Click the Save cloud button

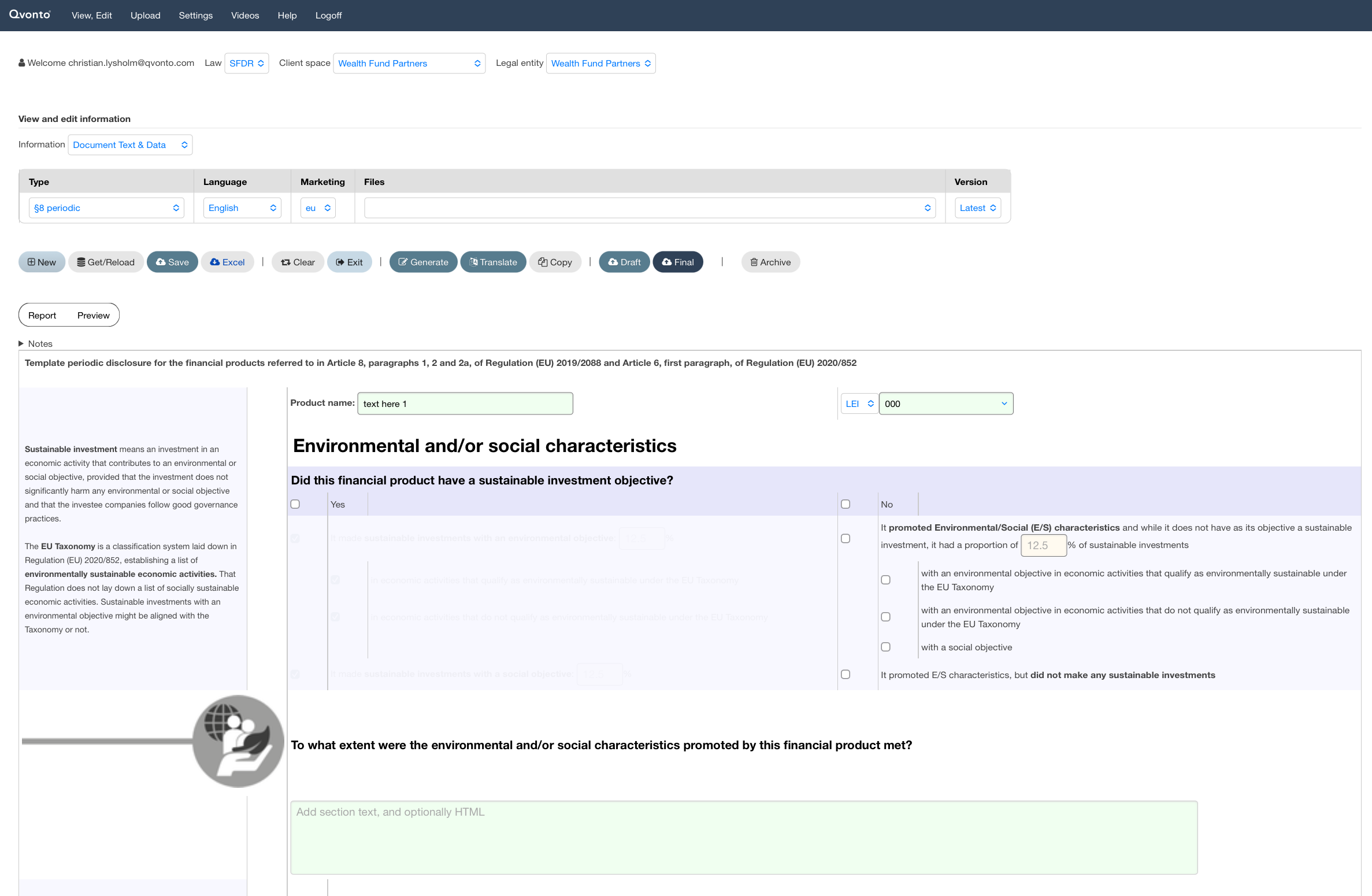pos(172,262)
